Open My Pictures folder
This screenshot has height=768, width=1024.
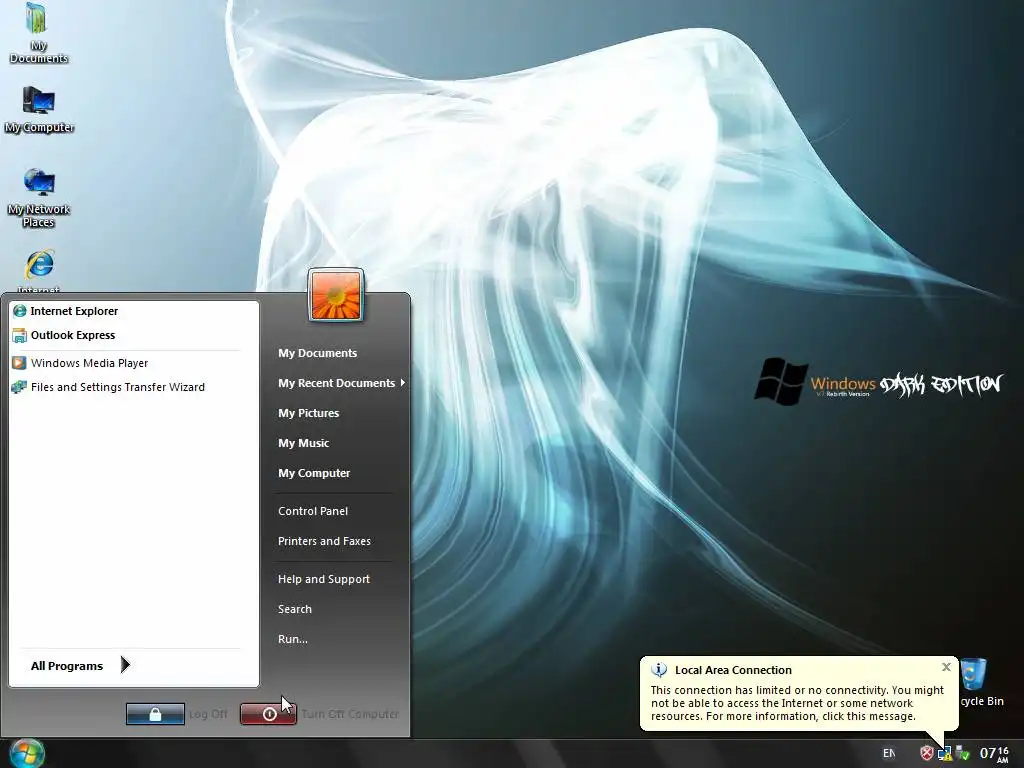[x=308, y=413]
